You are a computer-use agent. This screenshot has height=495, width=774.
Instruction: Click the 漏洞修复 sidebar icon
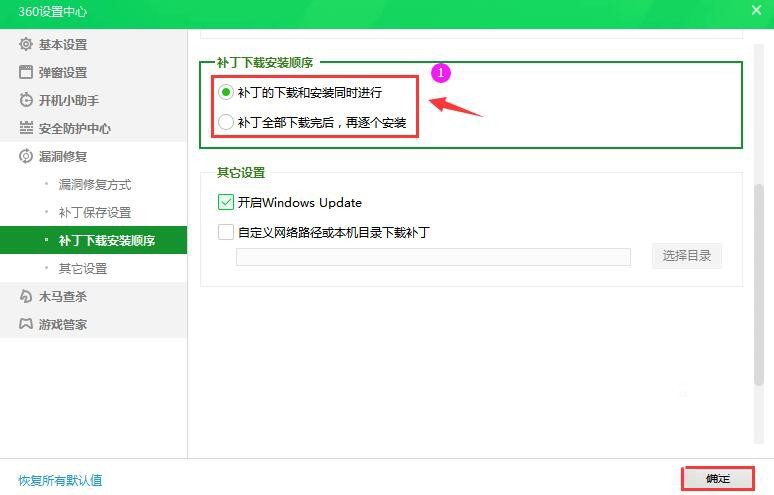[x=26, y=156]
